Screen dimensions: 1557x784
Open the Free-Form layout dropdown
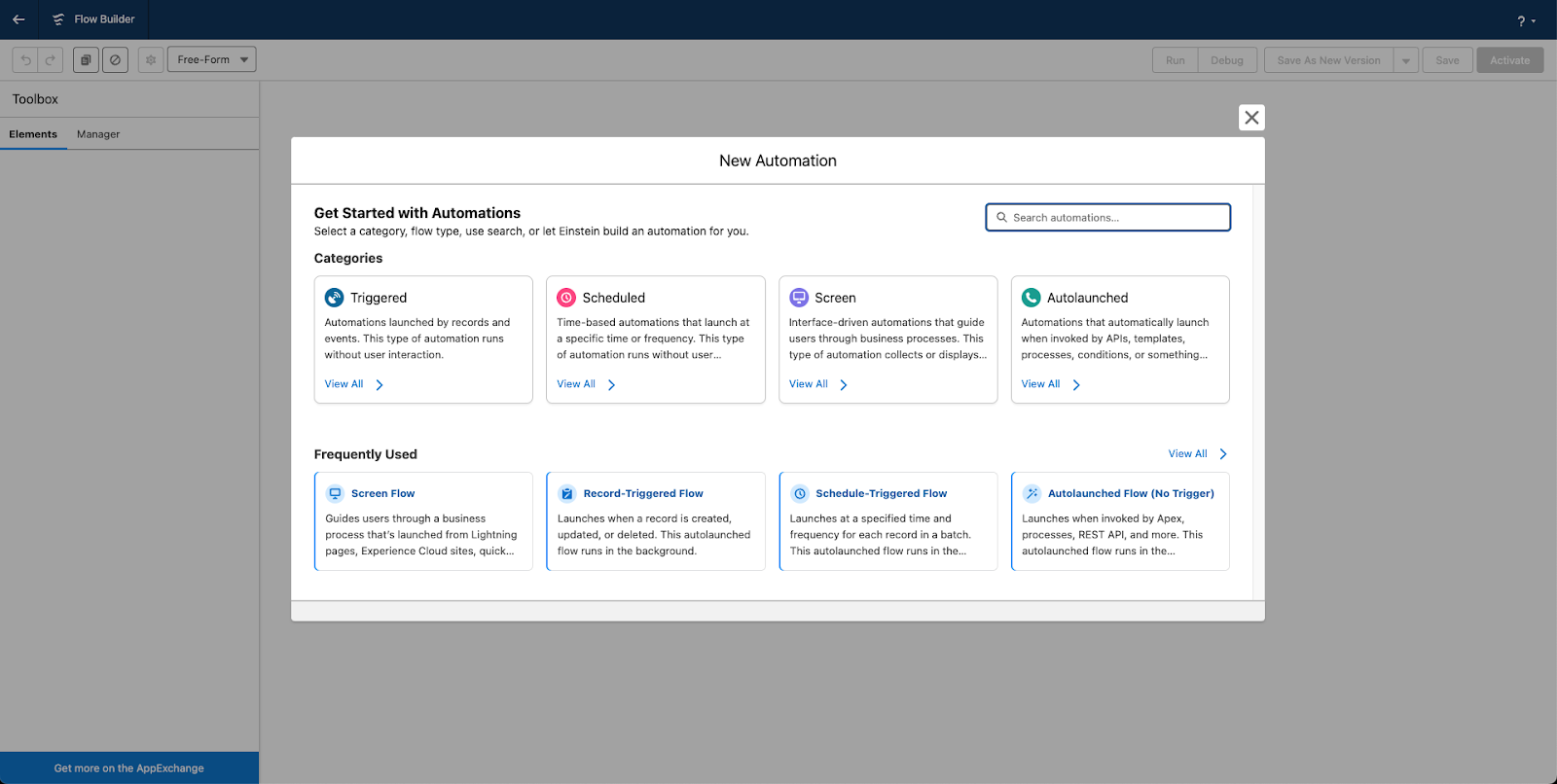tap(212, 59)
